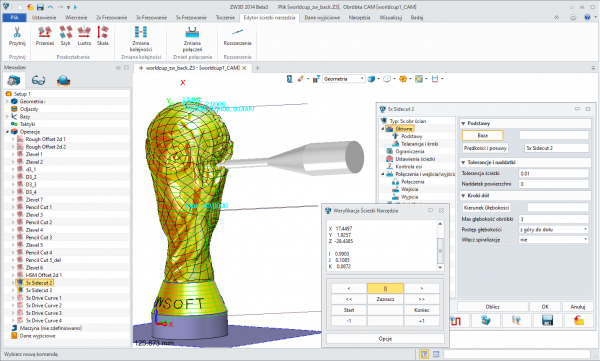Open the Narzędzia ribbon tab

[359, 18]
